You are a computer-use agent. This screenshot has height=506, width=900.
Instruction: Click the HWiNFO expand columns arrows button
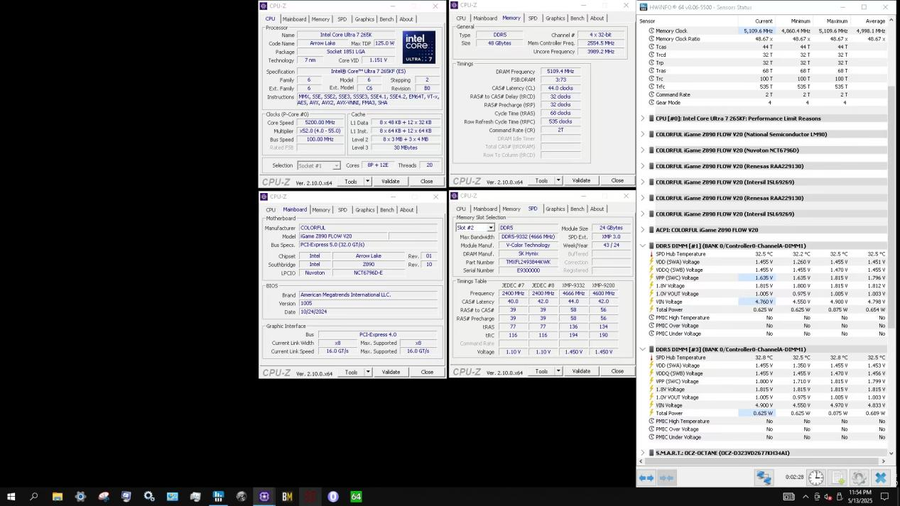click(646, 477)
